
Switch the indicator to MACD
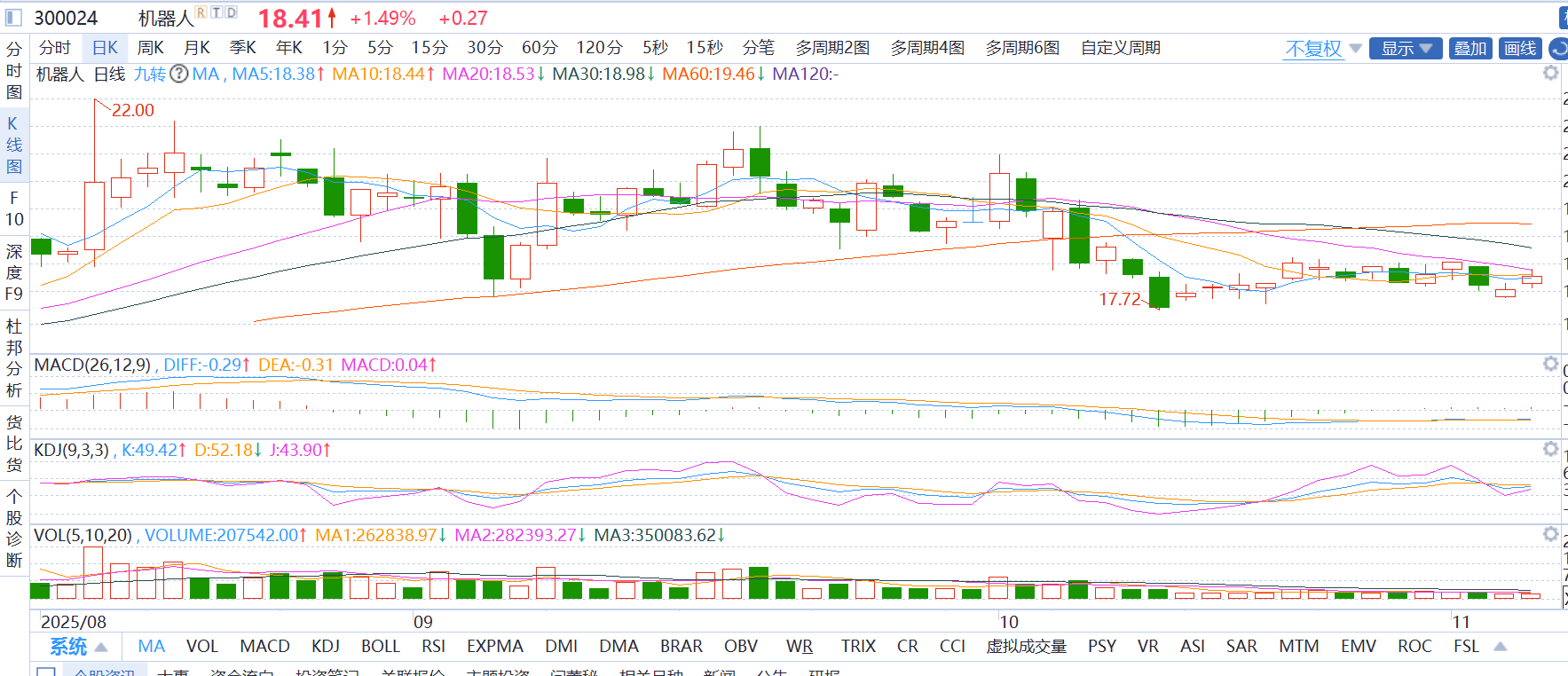(265, 647)
